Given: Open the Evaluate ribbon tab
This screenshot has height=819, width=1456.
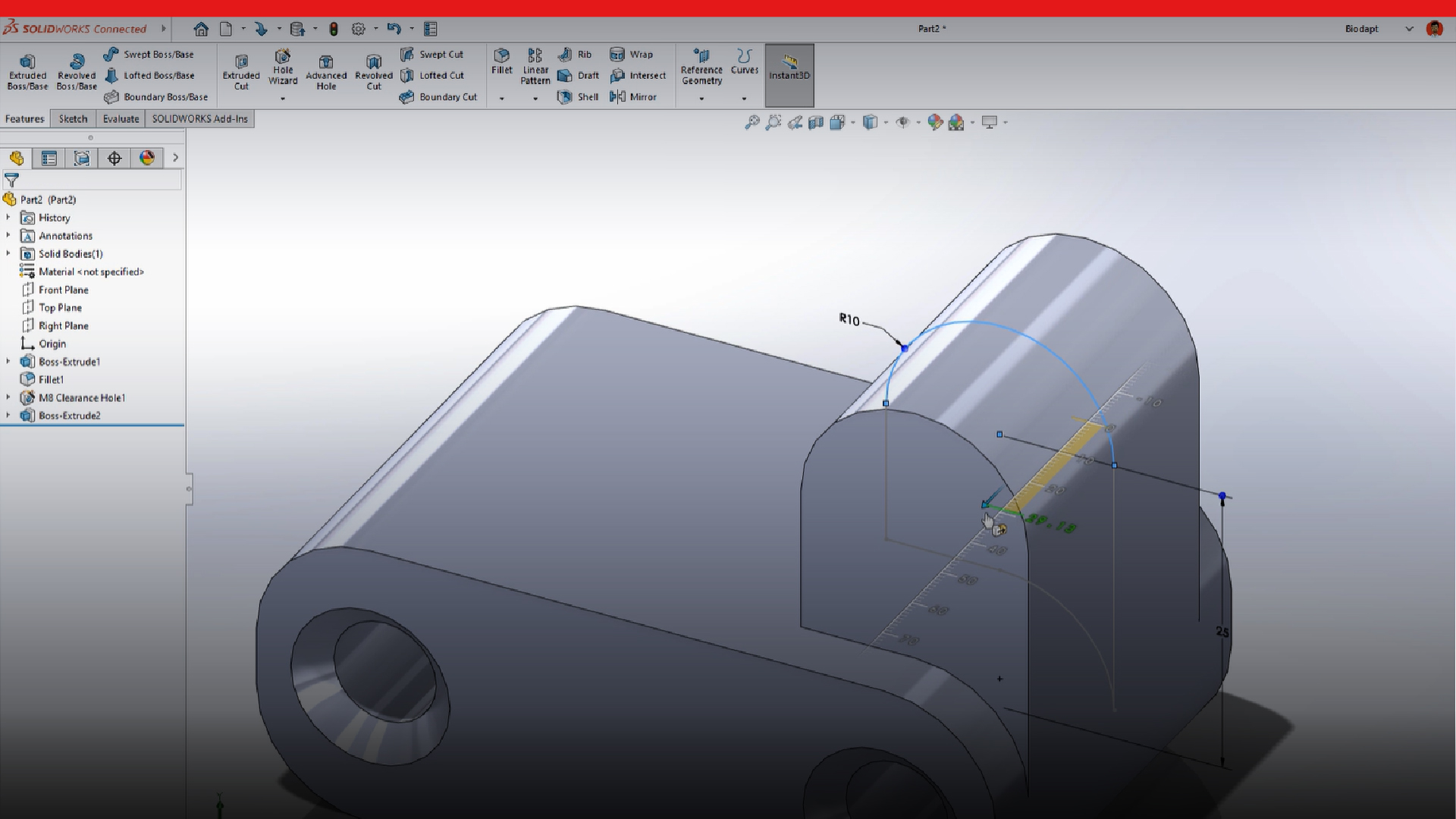Looking at the screenshot, I should [x=120, y=118].
